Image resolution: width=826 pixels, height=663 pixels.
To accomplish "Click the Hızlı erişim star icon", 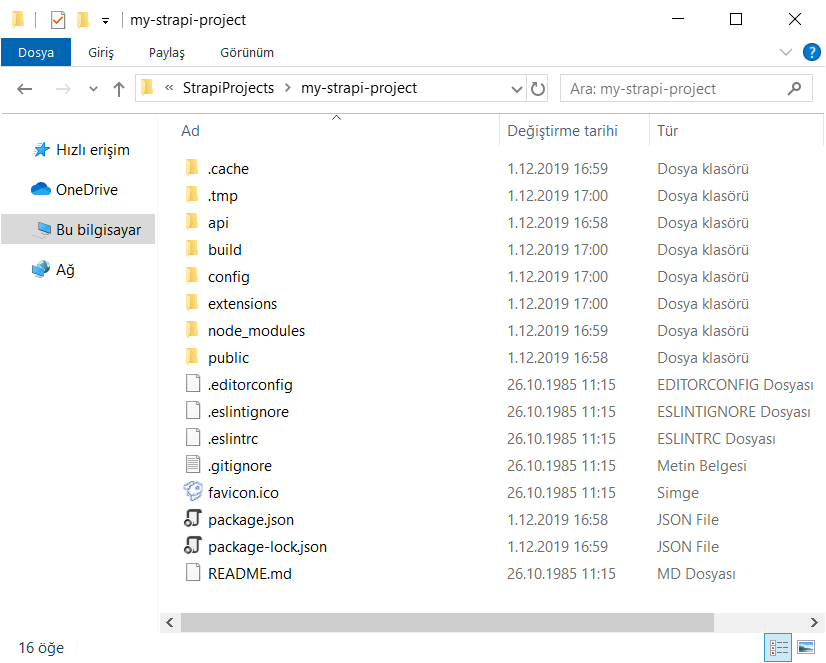I will pyautogui.click(x=41, y=150).
